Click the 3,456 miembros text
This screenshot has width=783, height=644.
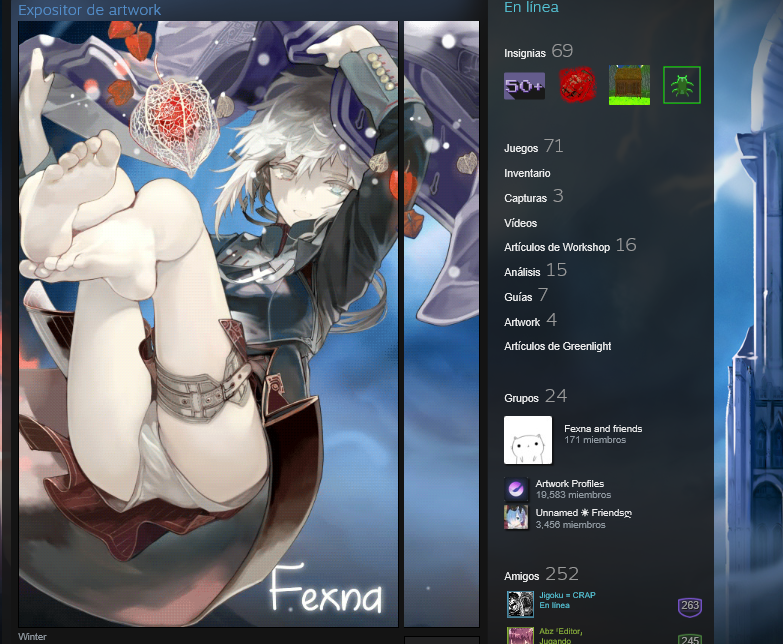pyautogui.click(x=570, y=525)
